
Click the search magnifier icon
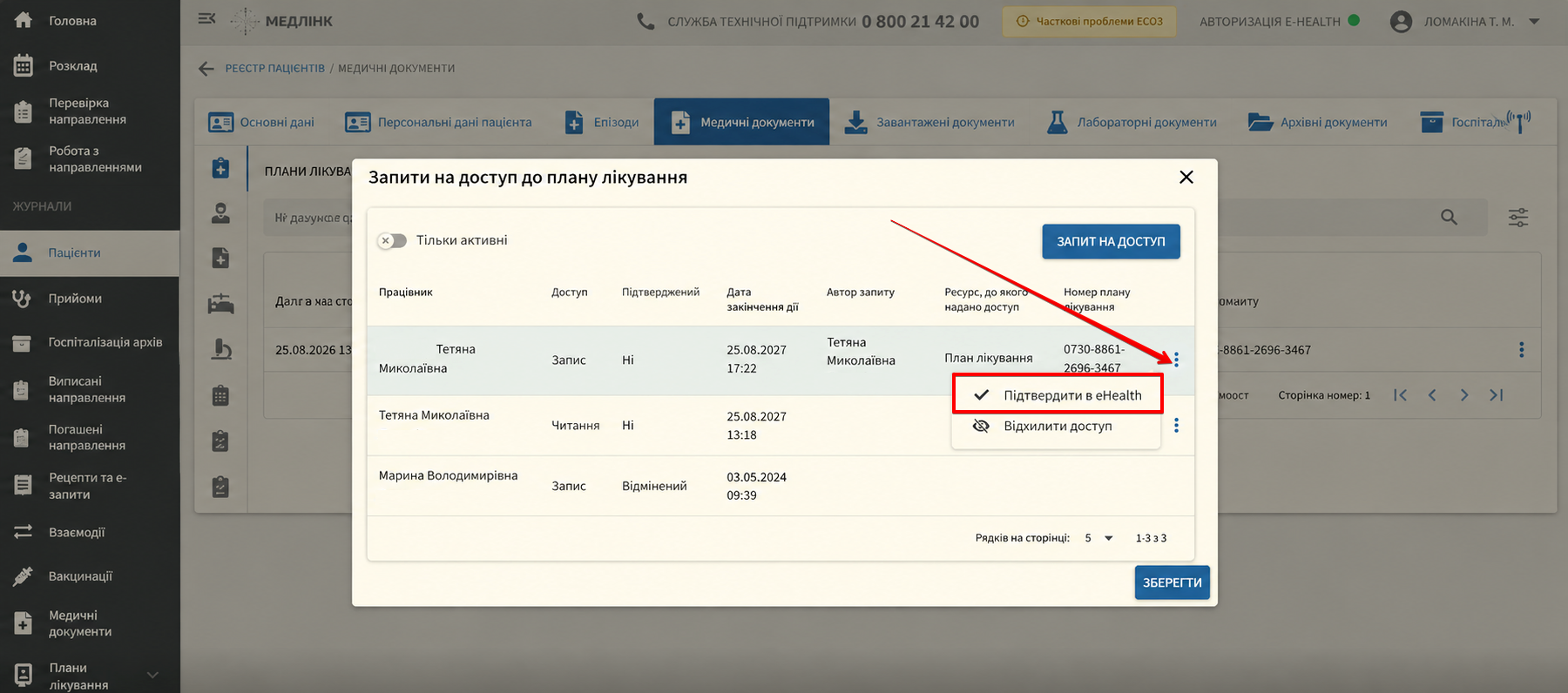pos(1449,217)
